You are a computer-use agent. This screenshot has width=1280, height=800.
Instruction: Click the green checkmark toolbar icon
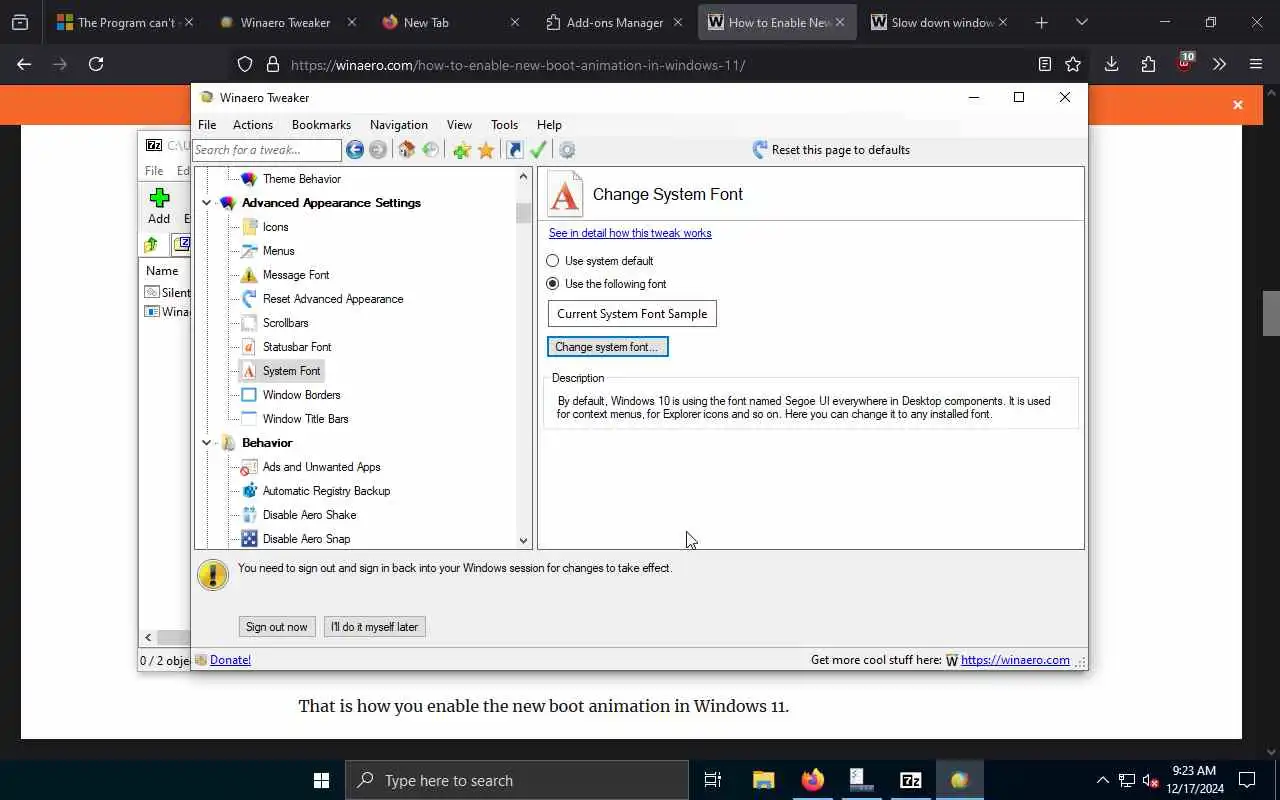click(x=538, y=150)
